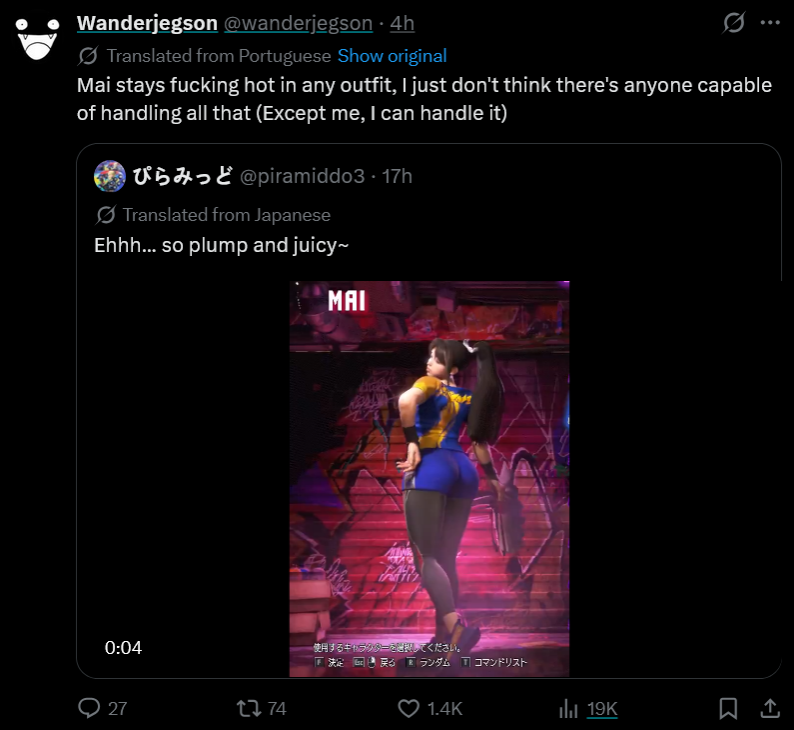Click the Grok icon at top right

click(734, 23)
